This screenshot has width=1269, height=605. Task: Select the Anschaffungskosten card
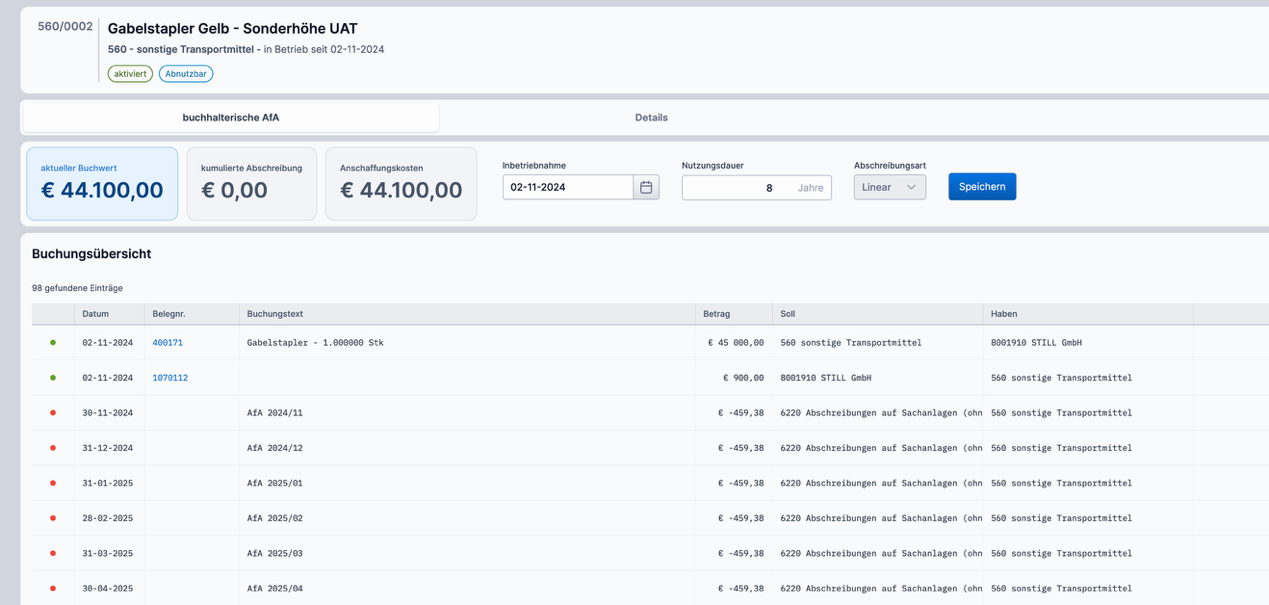401,184
